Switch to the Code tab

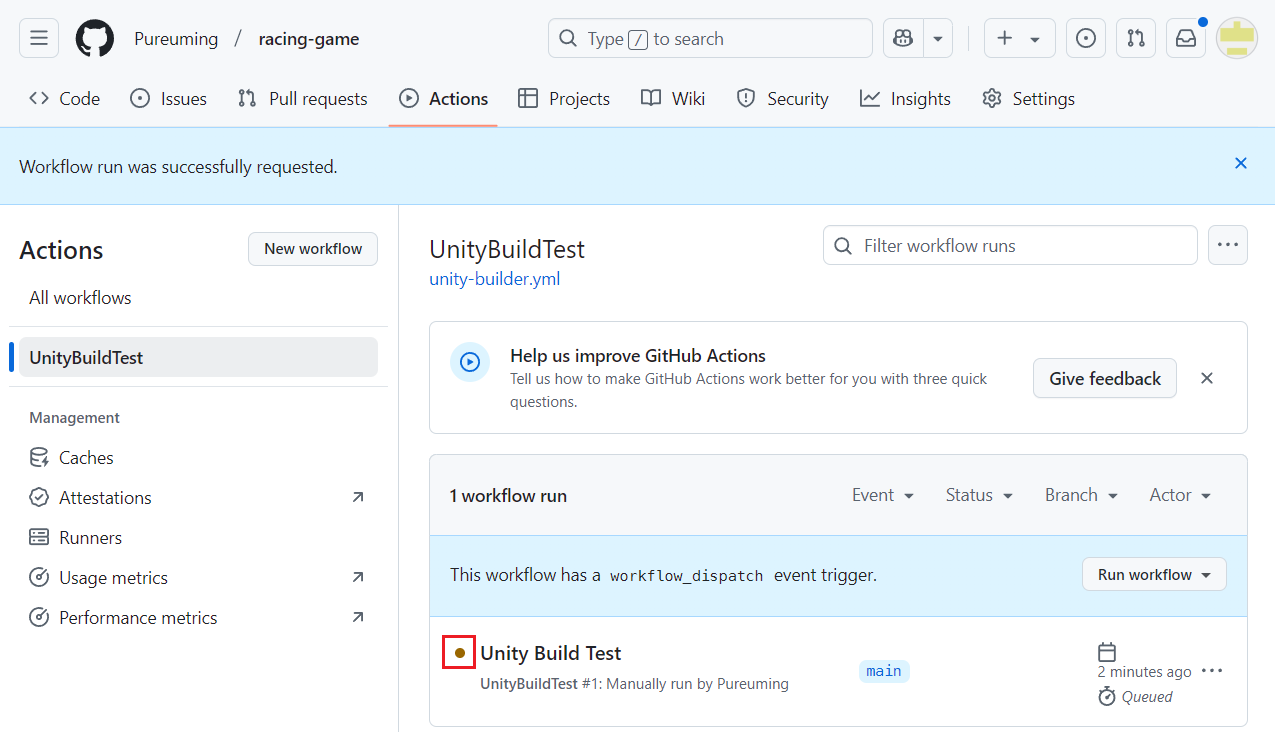[65, 98]
